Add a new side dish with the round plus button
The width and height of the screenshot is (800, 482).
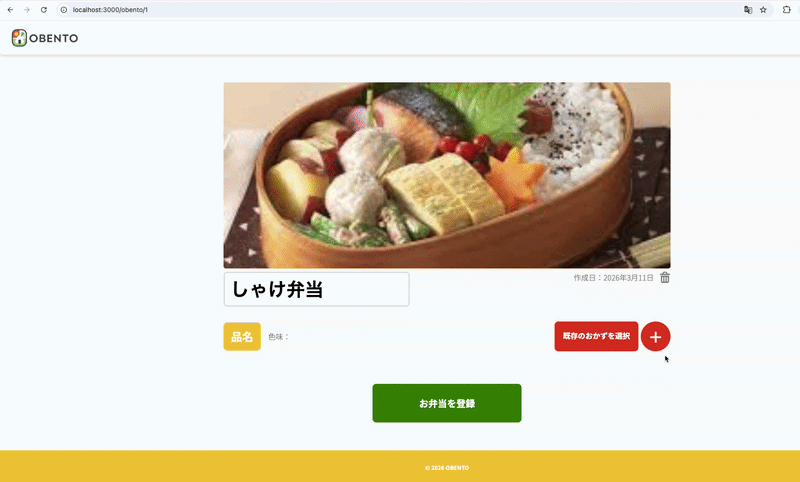pyautogui.click(x=655, y=337)
